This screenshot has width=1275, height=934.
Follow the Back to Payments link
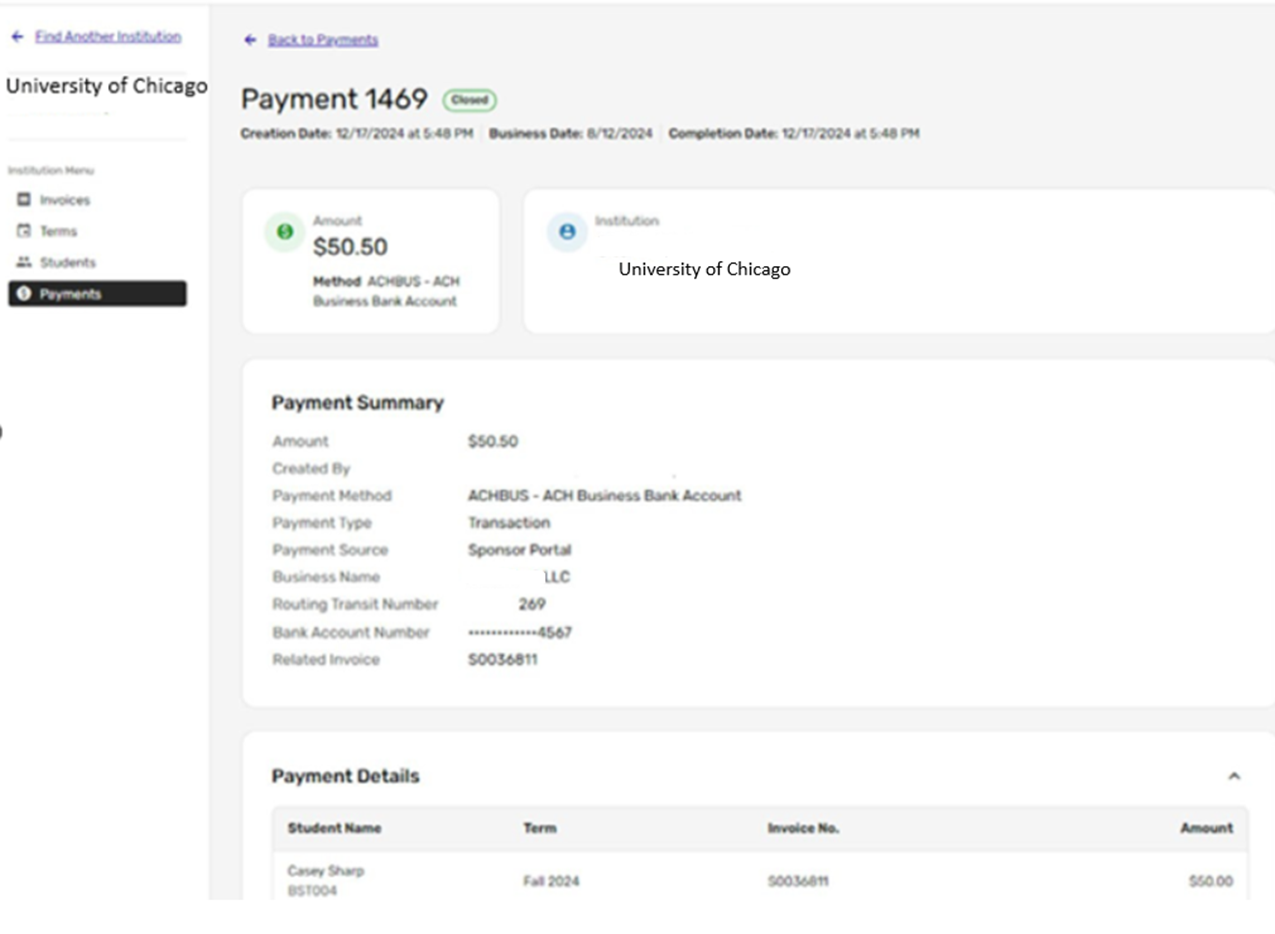tap(322, 40)
